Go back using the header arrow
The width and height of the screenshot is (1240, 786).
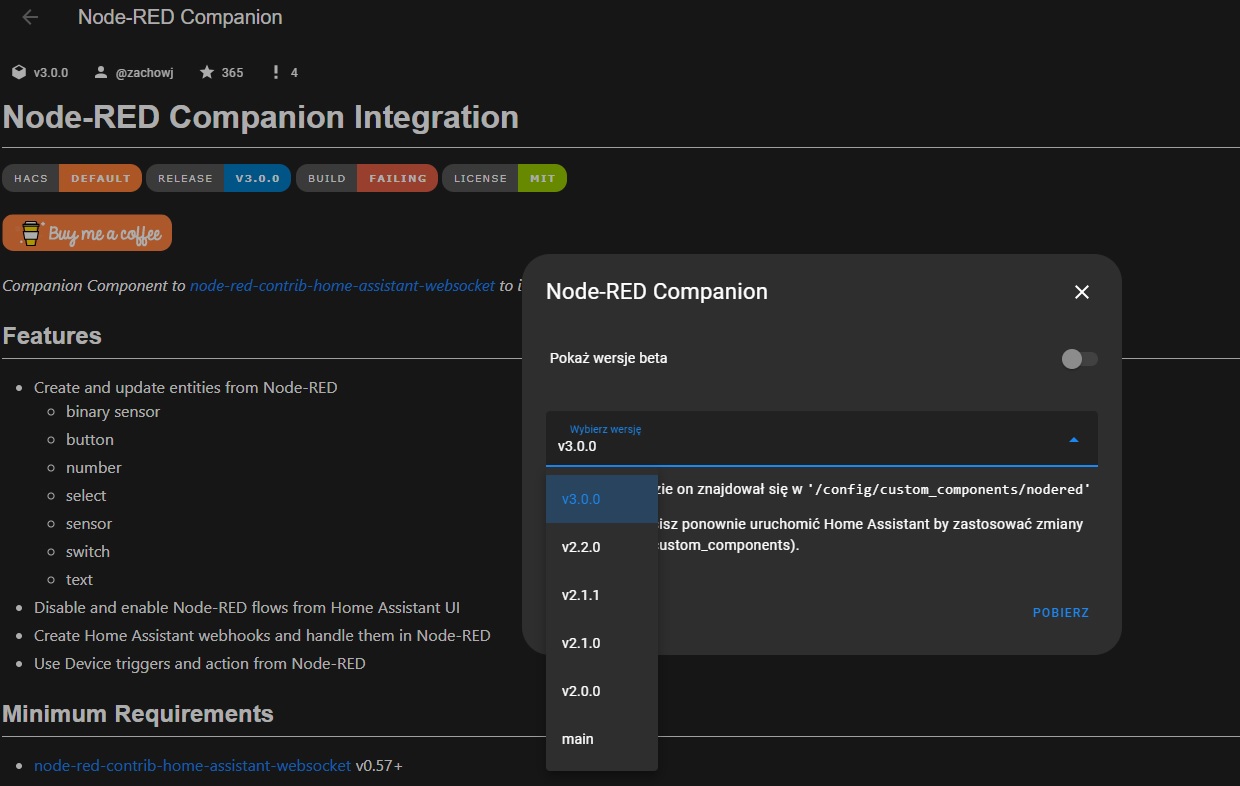(30, 17)
